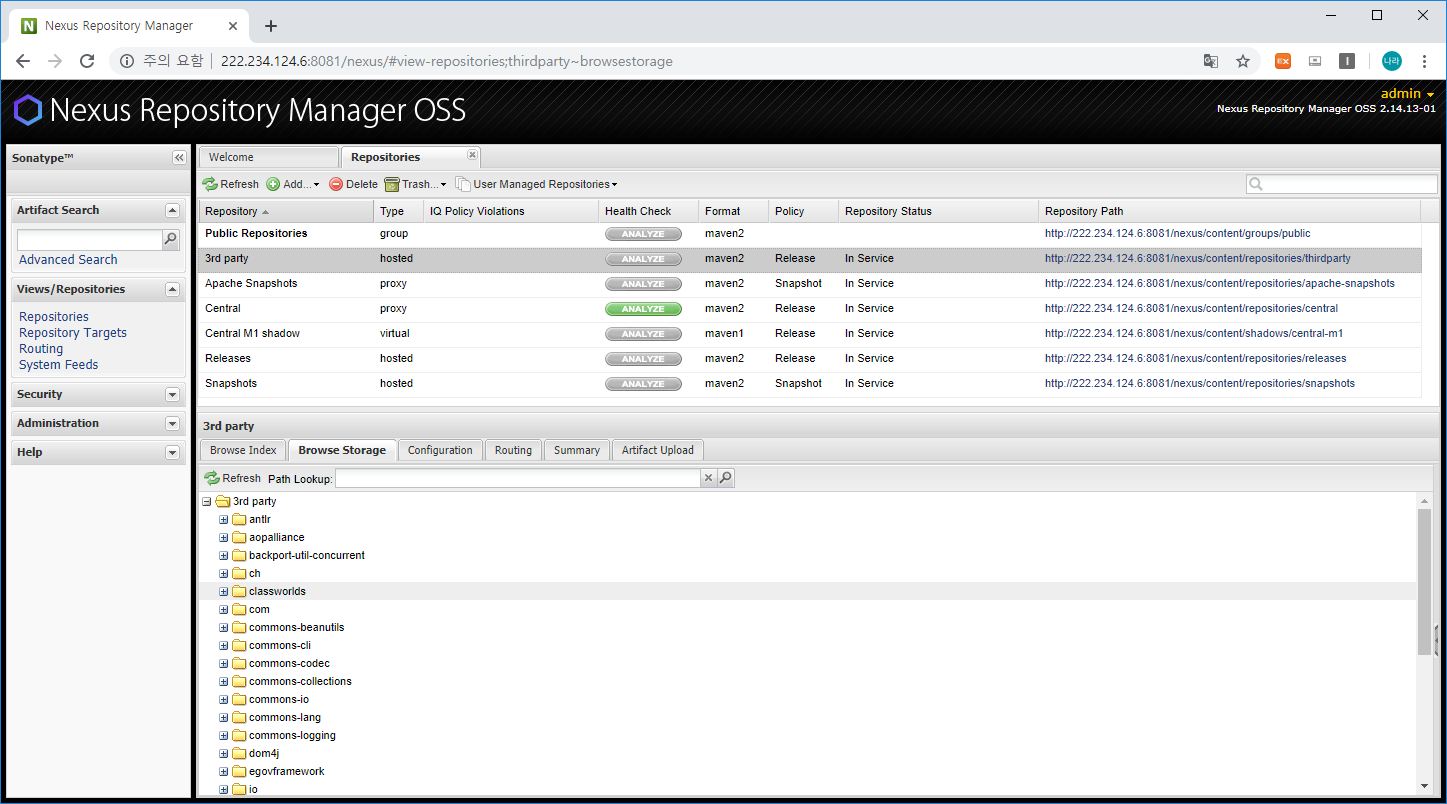Switch to Browse Index tab
The width and height of the screenshot is (1447, 804).
243,450
